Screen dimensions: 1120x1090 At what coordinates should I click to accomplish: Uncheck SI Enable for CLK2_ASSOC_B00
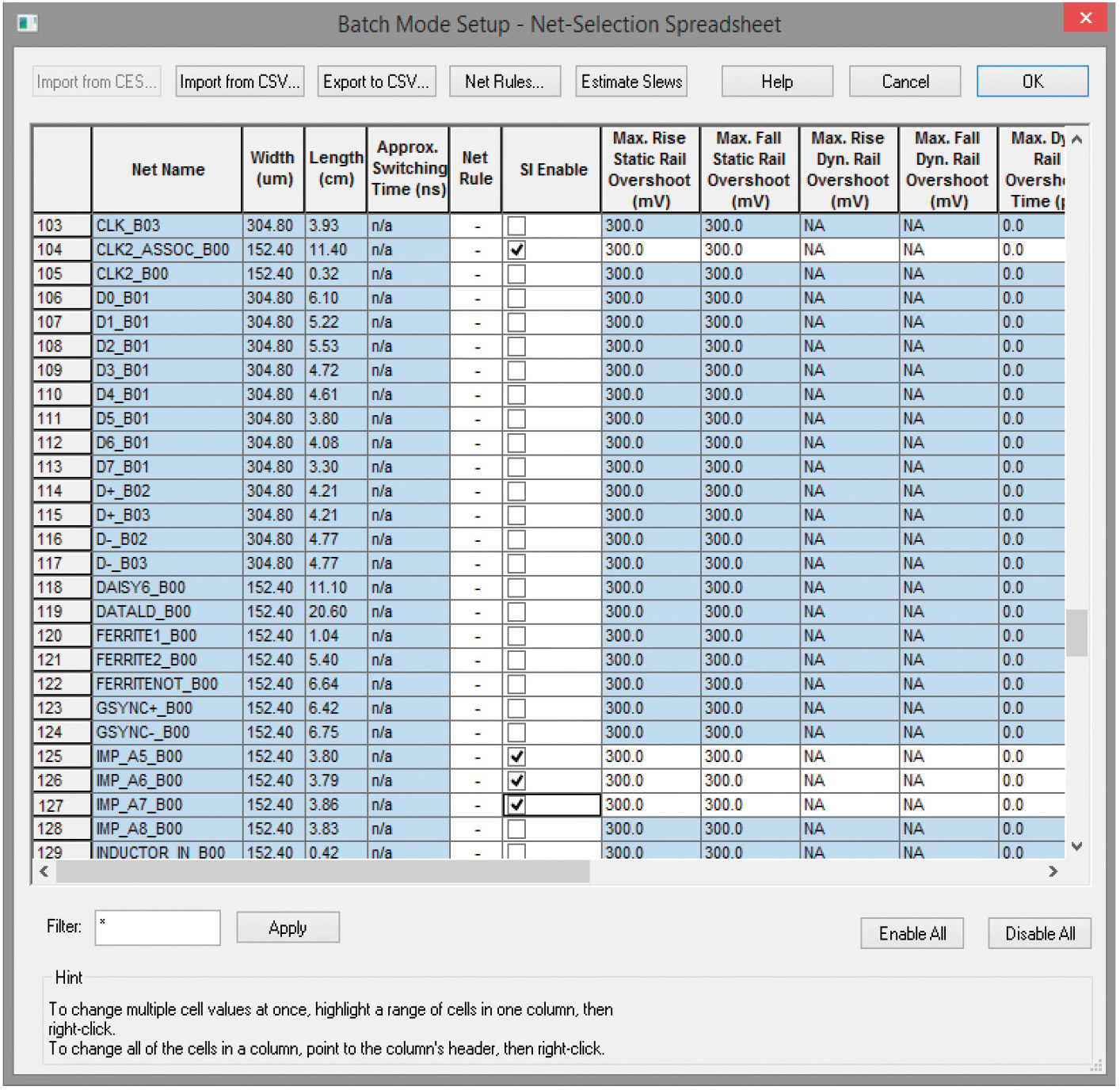pyautogui.click(x=516, y=250)
